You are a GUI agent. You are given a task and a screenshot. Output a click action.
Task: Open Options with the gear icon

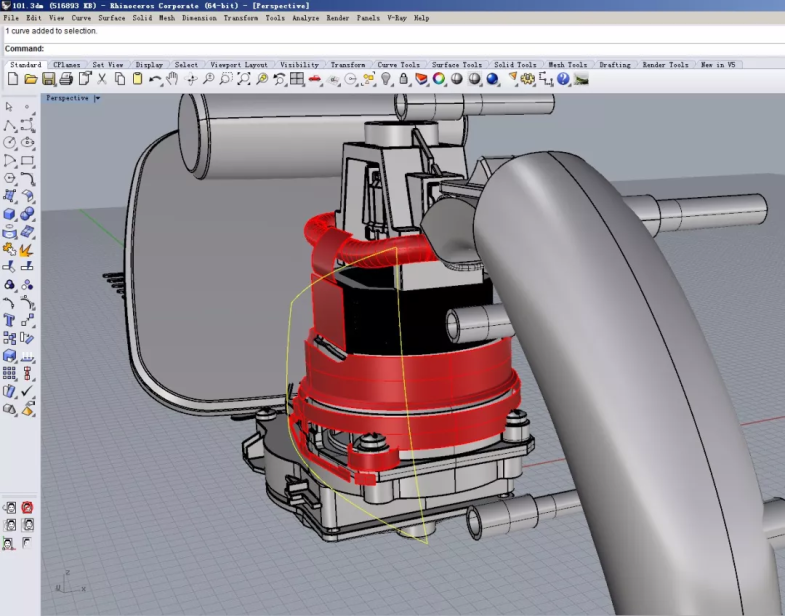point(527,79)
